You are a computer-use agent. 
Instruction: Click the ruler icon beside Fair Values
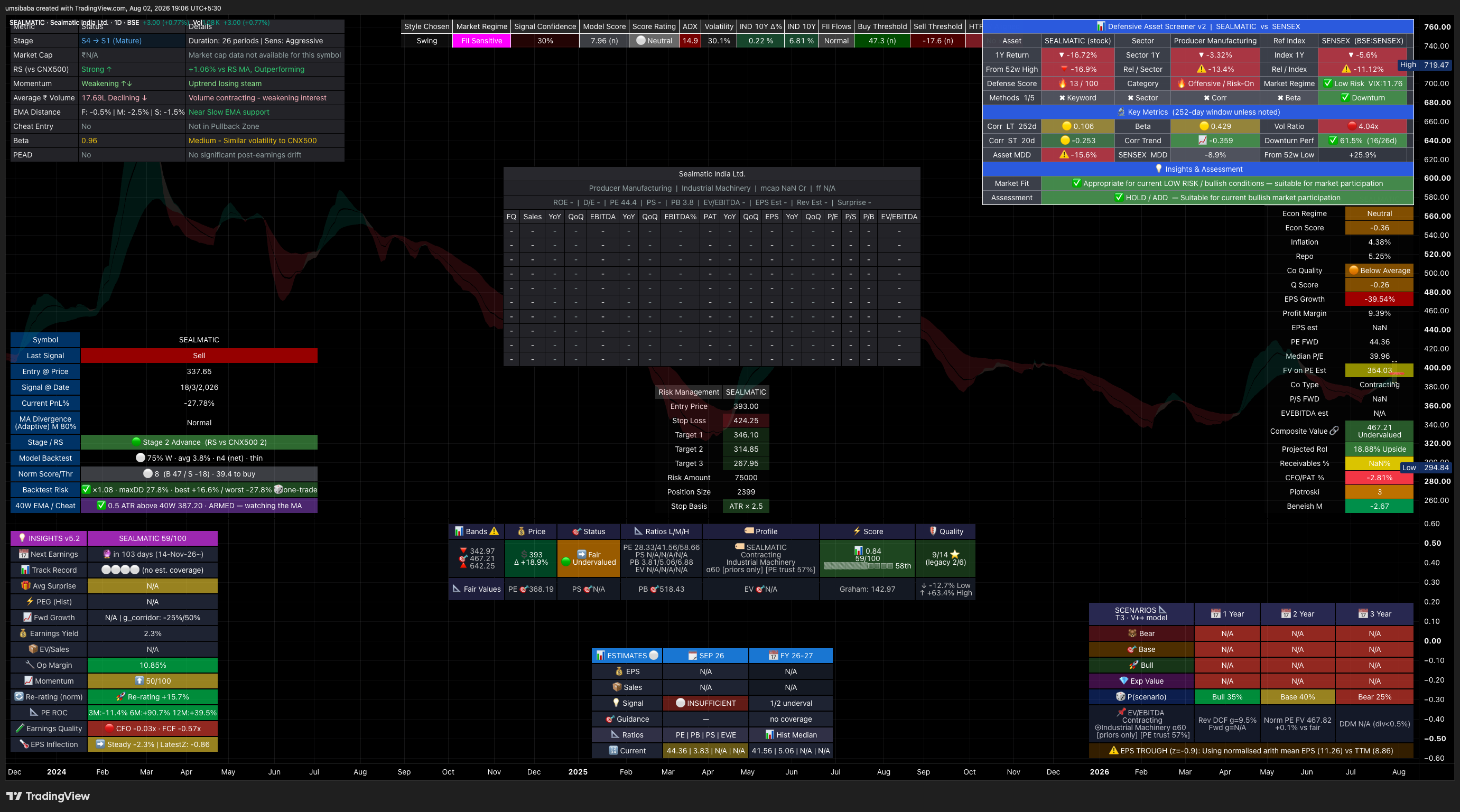pyautogui.click(x=457, y=589)
